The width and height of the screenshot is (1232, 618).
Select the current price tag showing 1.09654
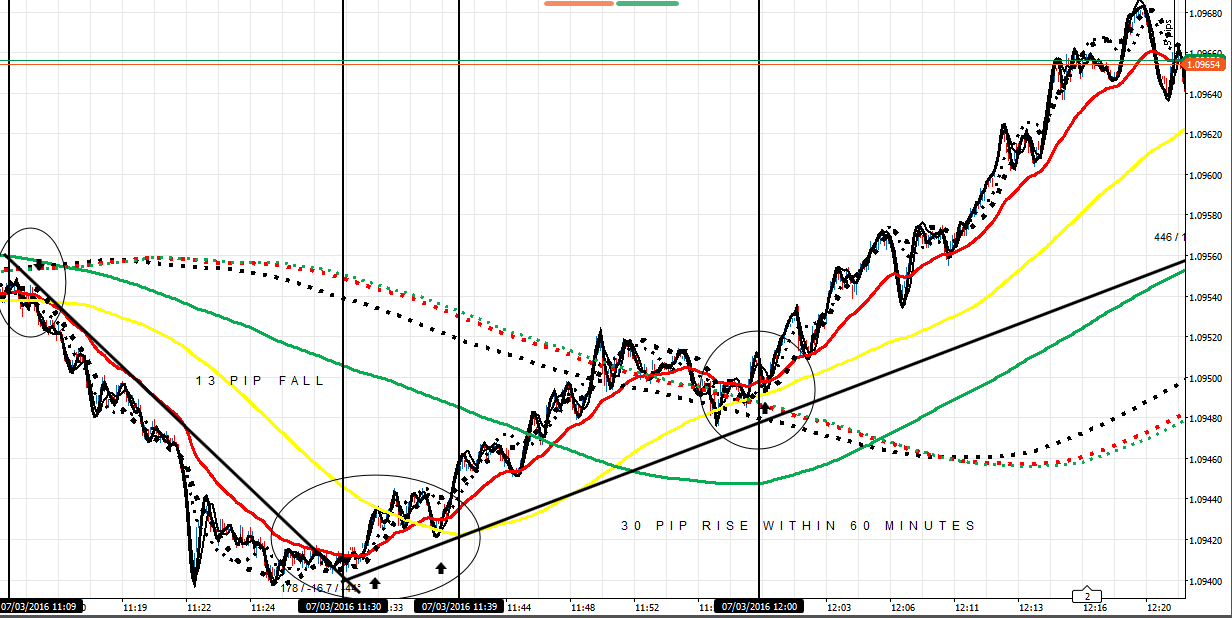1205,62
